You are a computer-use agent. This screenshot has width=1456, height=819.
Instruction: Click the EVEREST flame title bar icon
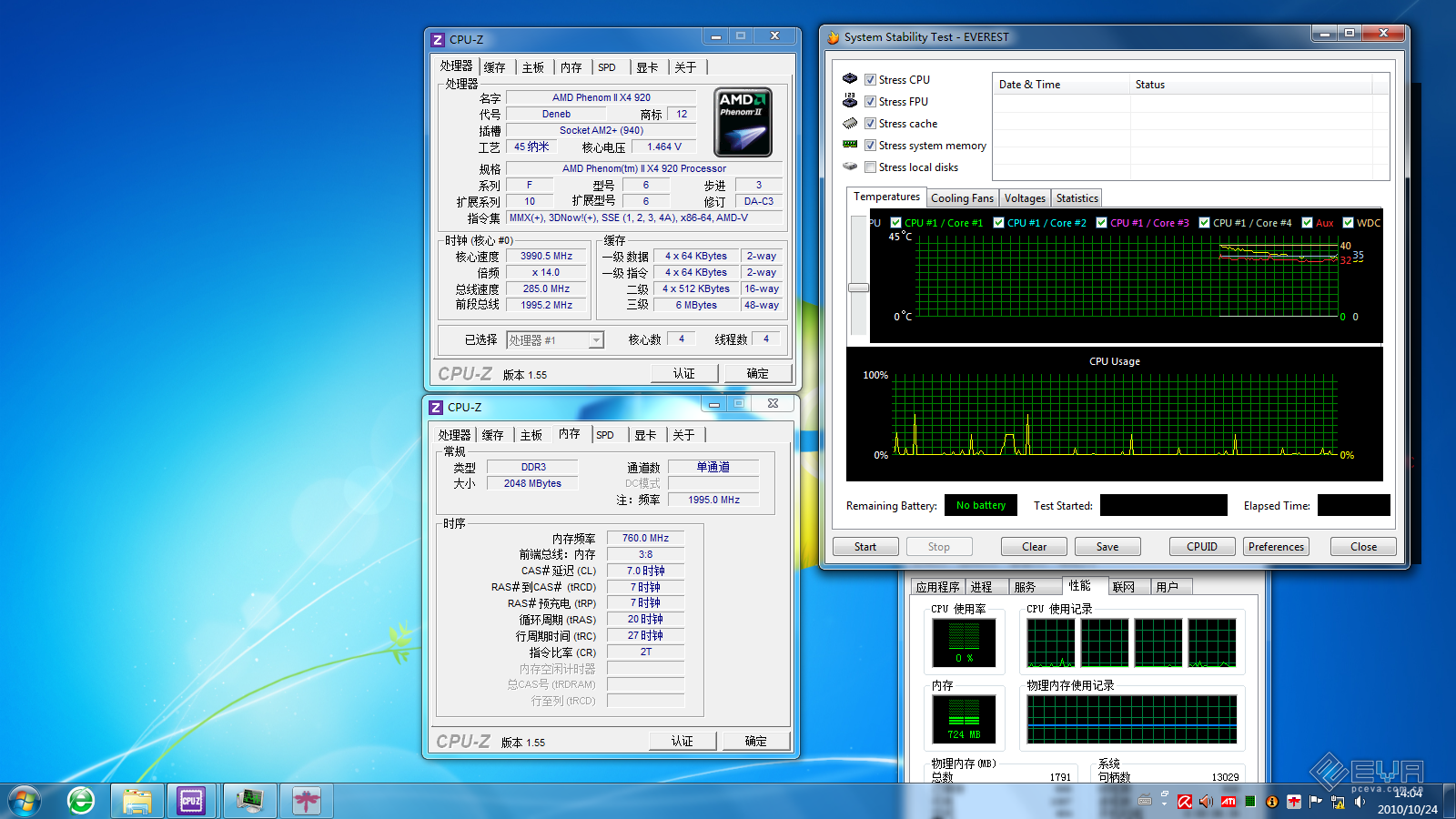[833, 37]
